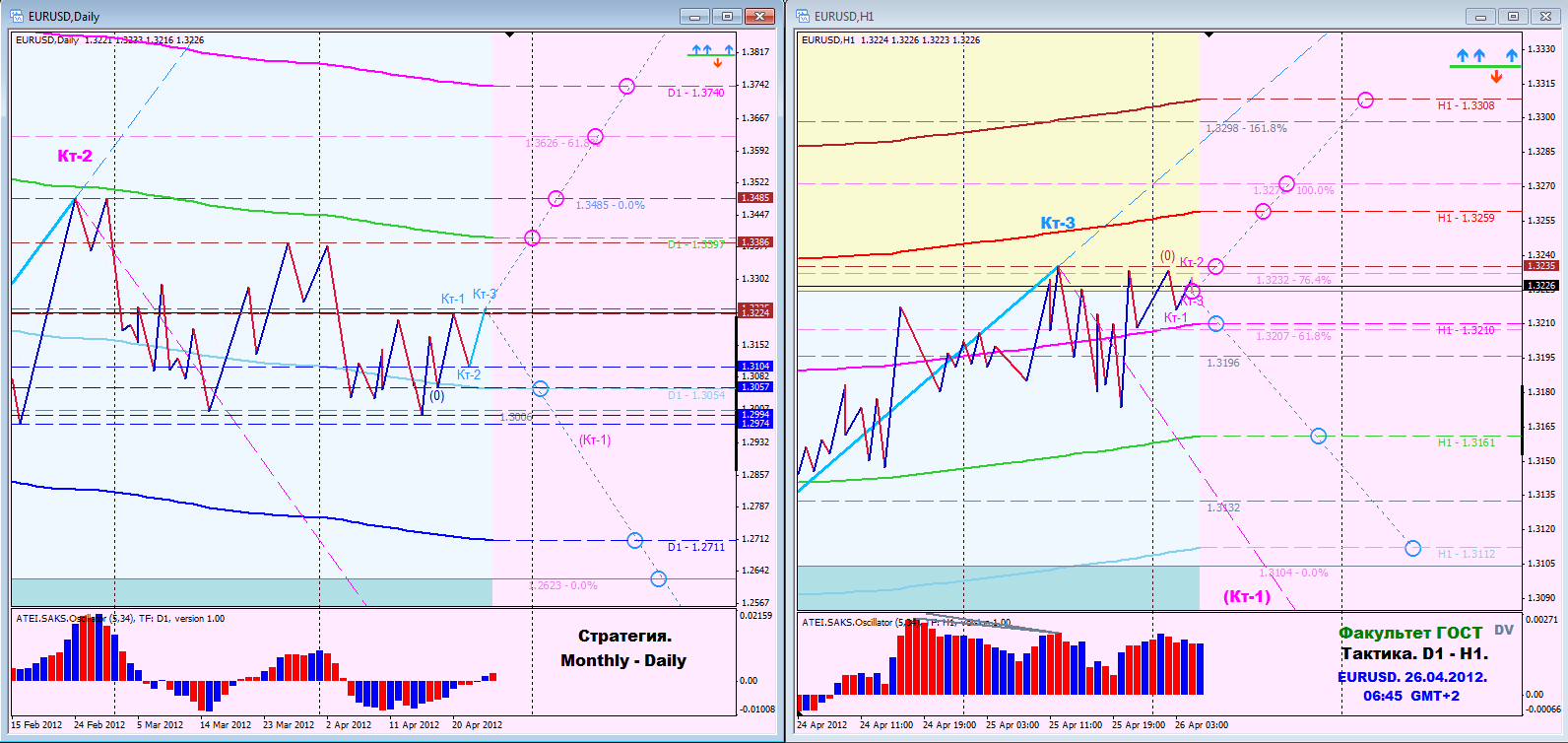
Task: Click the H1 - 1.3210 level label
Action: [x=1466, y=330]
